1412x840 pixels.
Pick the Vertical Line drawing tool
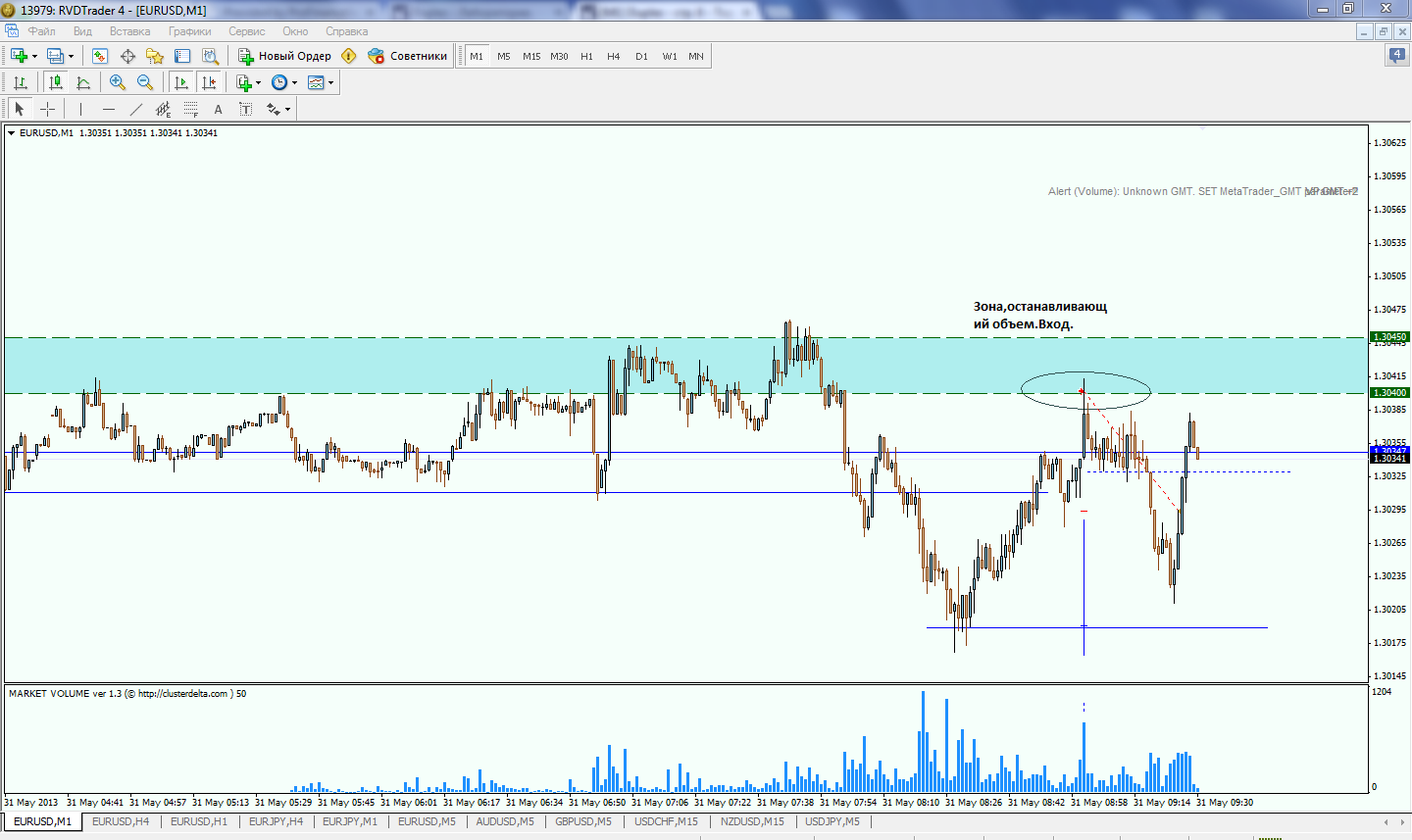click(80, 109)
